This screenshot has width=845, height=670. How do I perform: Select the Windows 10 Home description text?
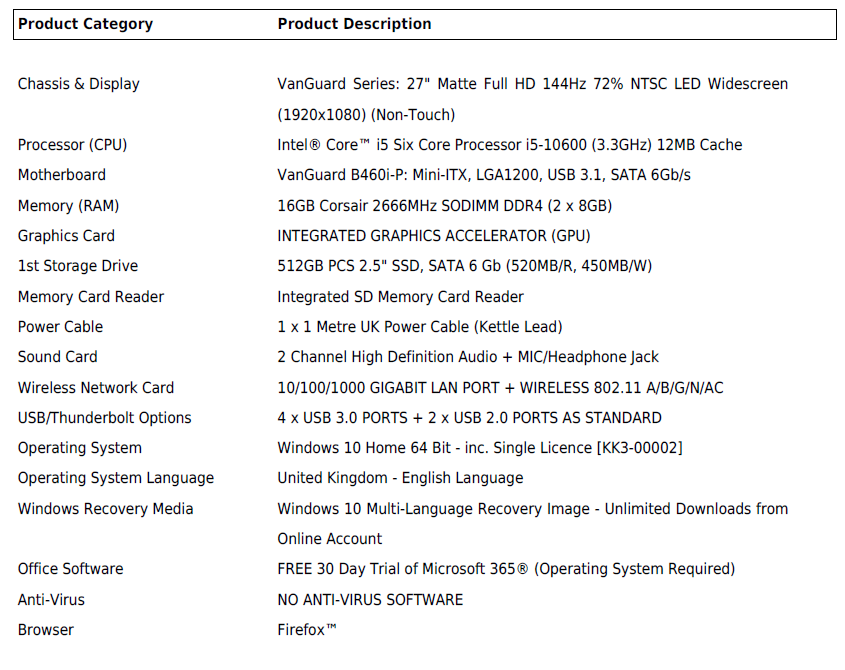479,448
